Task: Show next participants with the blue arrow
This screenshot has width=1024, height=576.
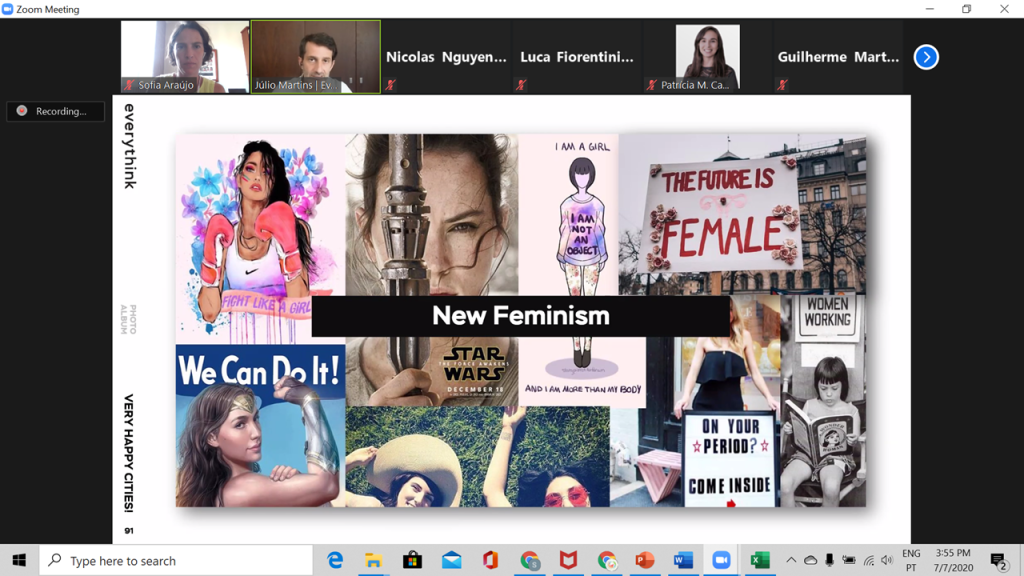Action: (x=926, y=57)
